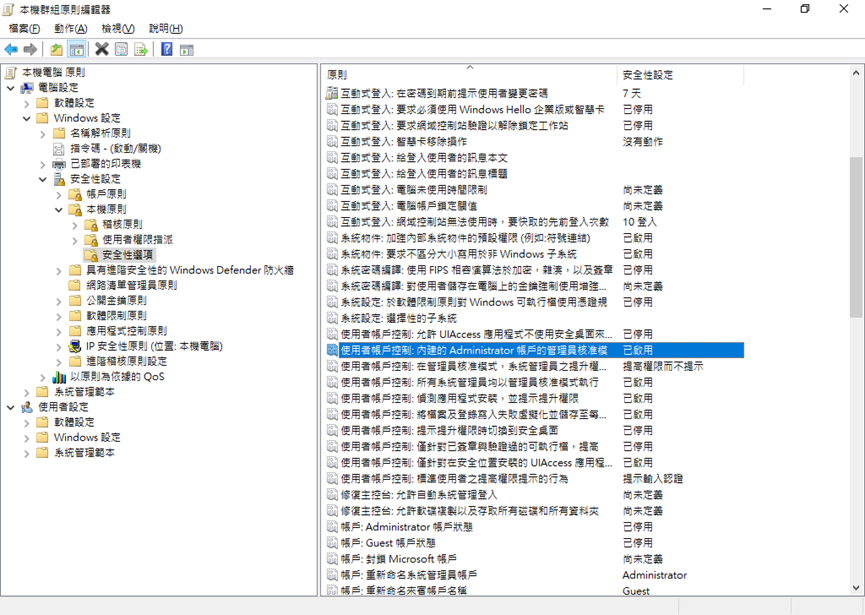Click the Delete (X) toolbar icon
Screen dimensions: 865x615
[x=102, y=49]
